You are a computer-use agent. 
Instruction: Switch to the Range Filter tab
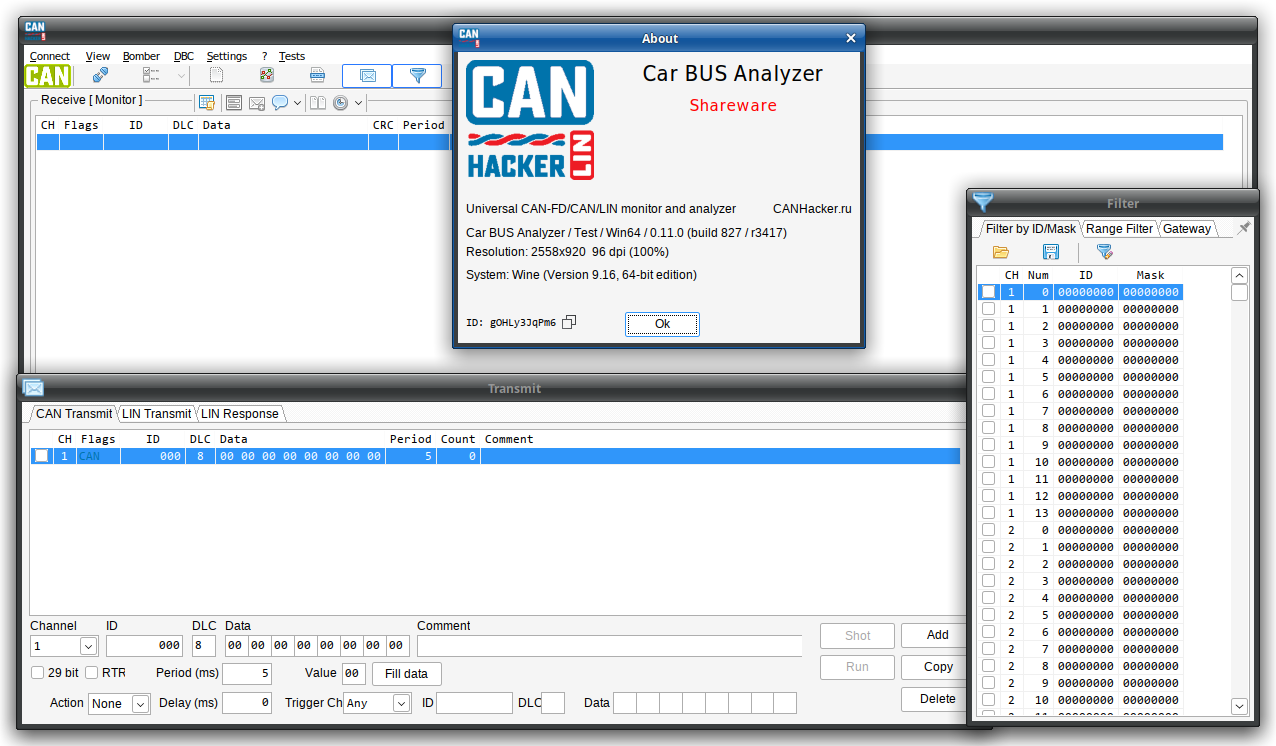point(1119,228)
